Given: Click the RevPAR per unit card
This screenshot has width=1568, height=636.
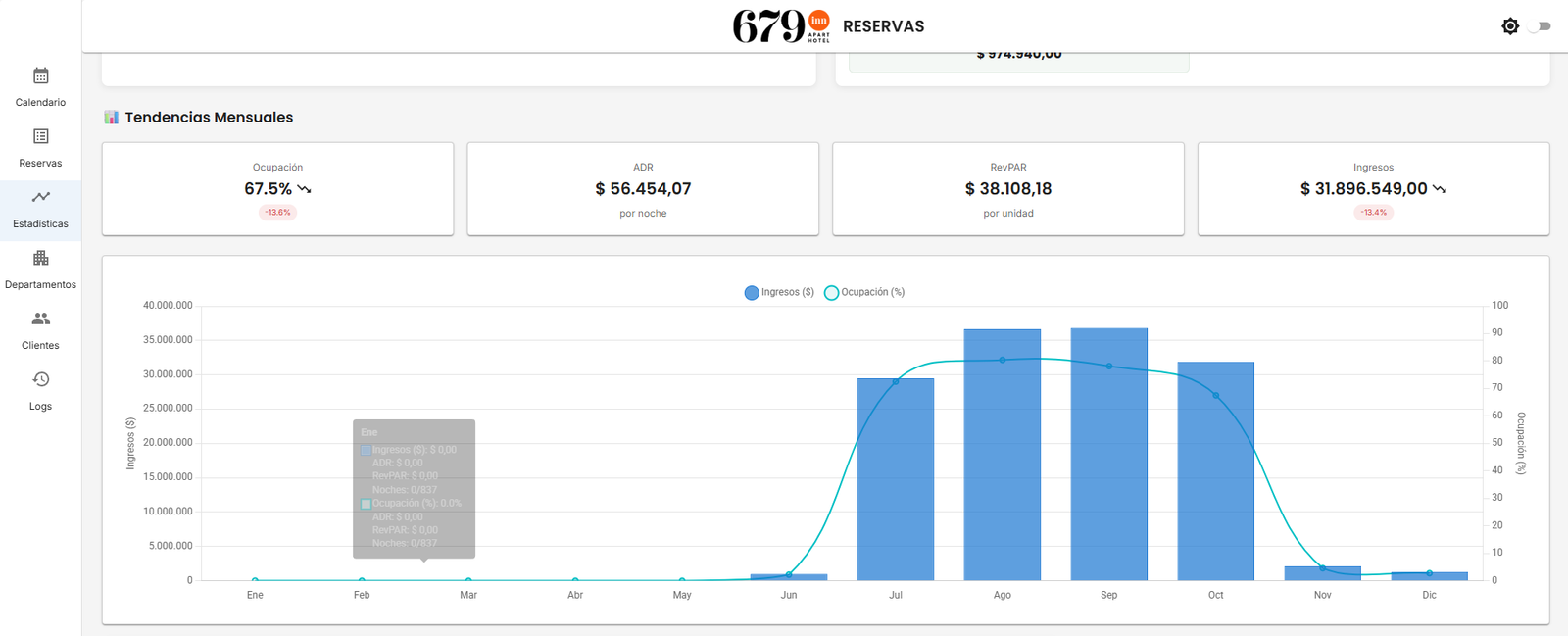Looking at the screenshot, I should click(1007, 189).
